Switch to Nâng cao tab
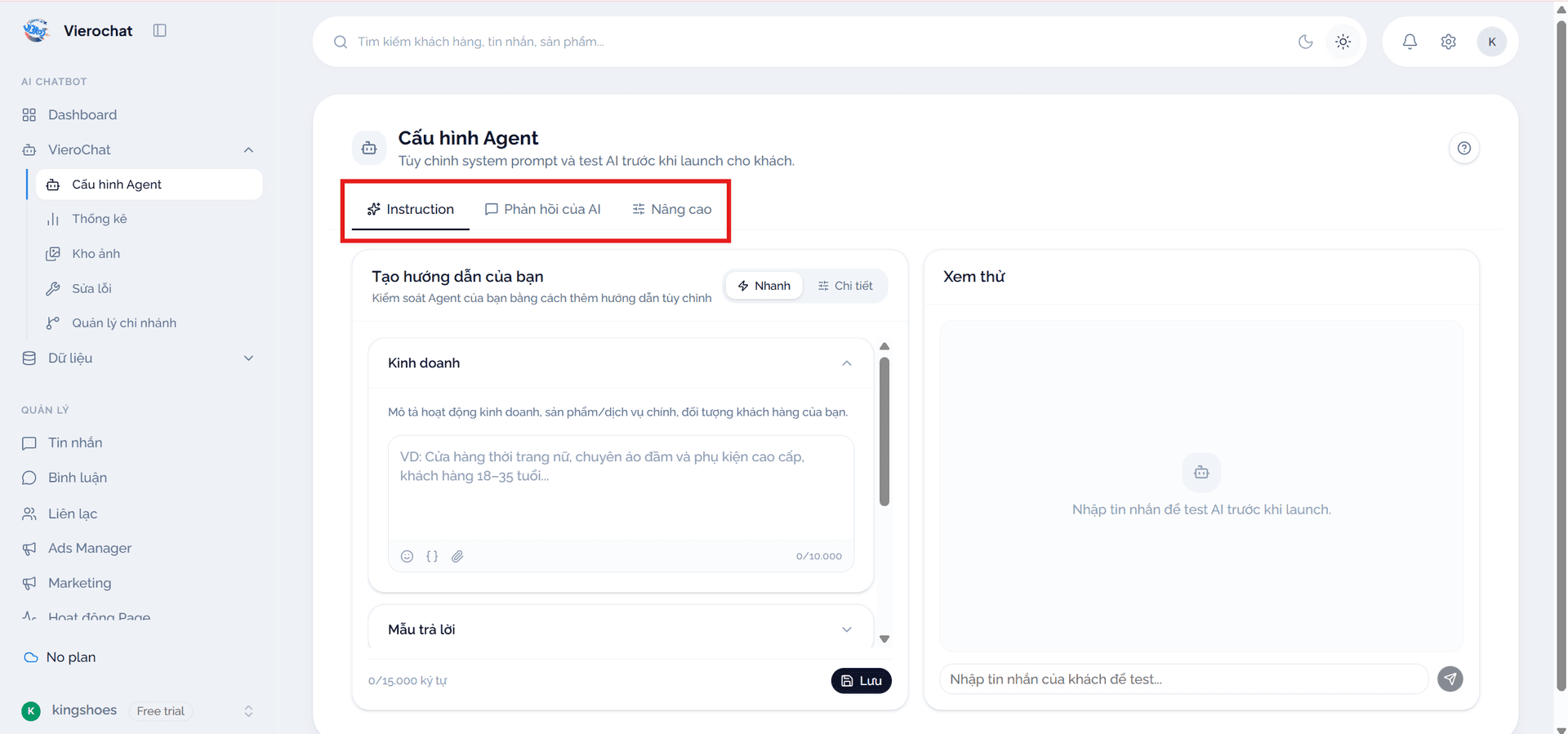This screenshot has width=1568, height=734. pos(671,210)
